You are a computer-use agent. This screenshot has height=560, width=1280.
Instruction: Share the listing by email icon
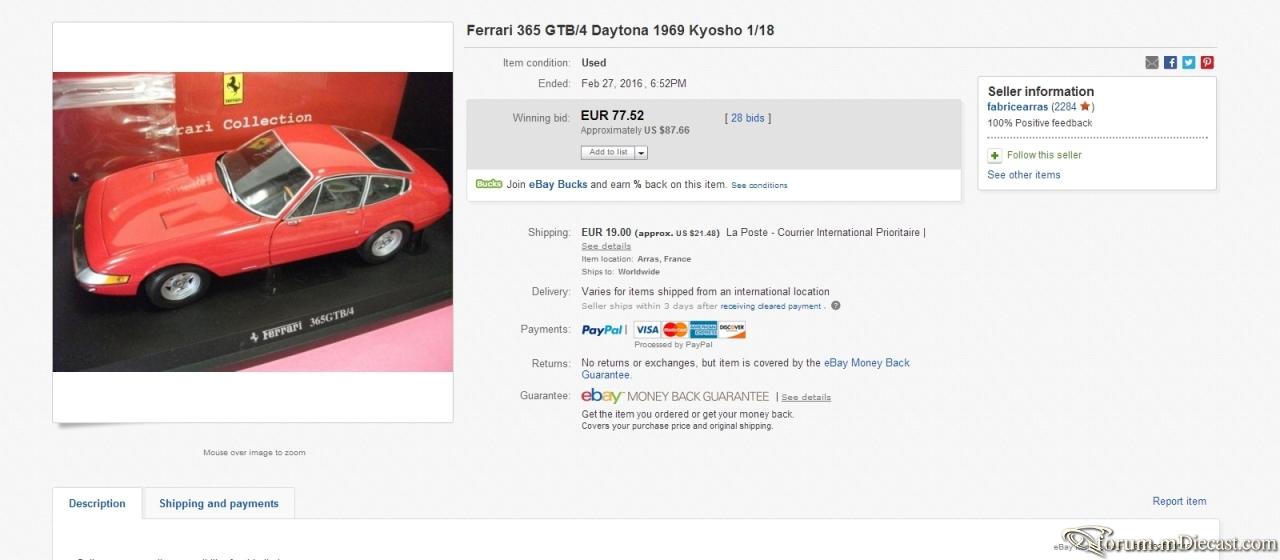tap(1152, 62)
